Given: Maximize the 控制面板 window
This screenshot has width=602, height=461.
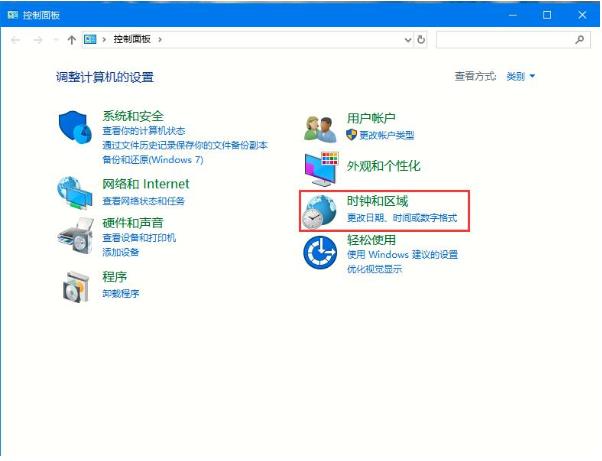Looking at the screenshot, I should (547, 15).
